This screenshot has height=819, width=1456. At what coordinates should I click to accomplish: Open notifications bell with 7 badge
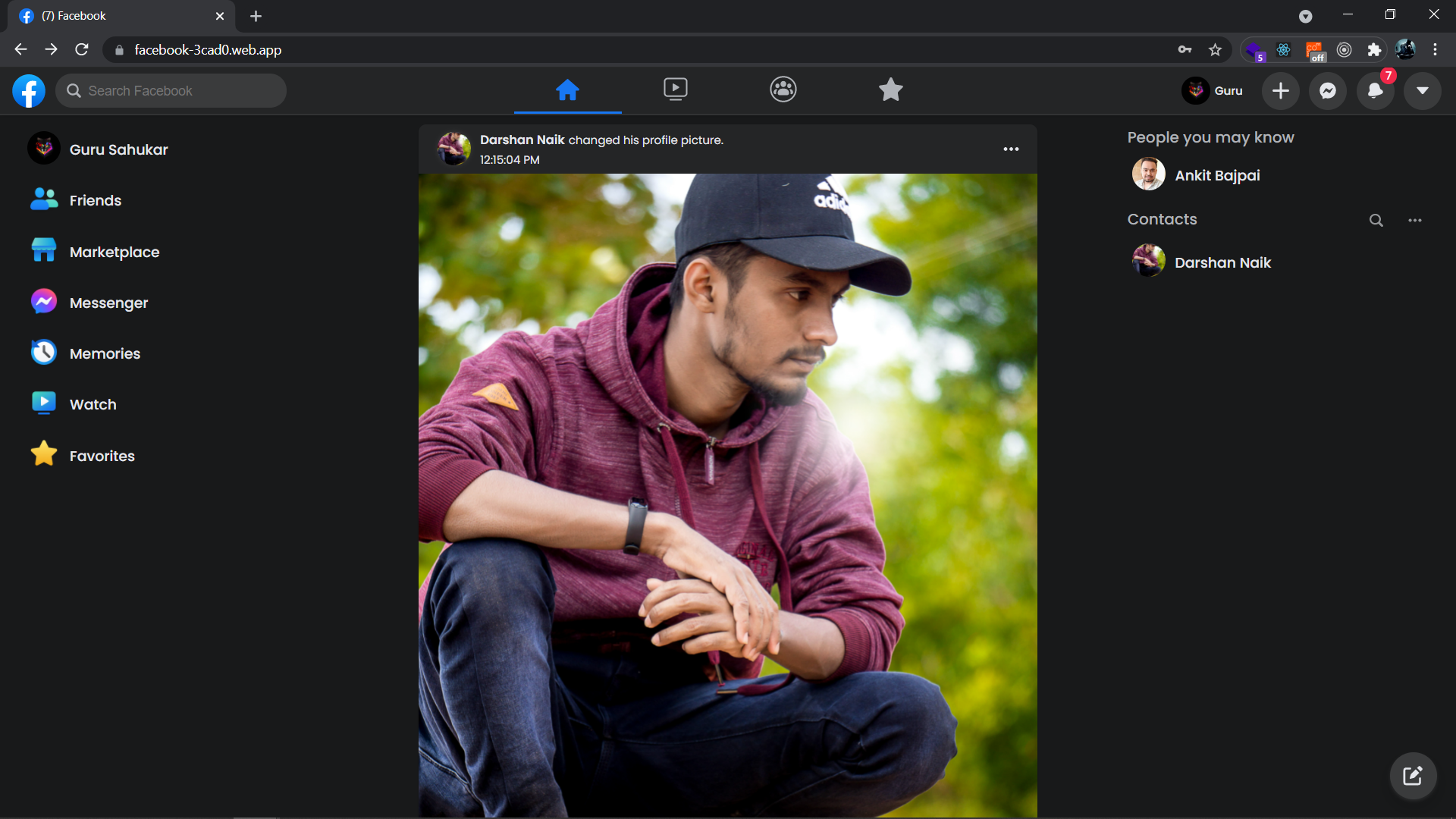tap(1375, 91)
